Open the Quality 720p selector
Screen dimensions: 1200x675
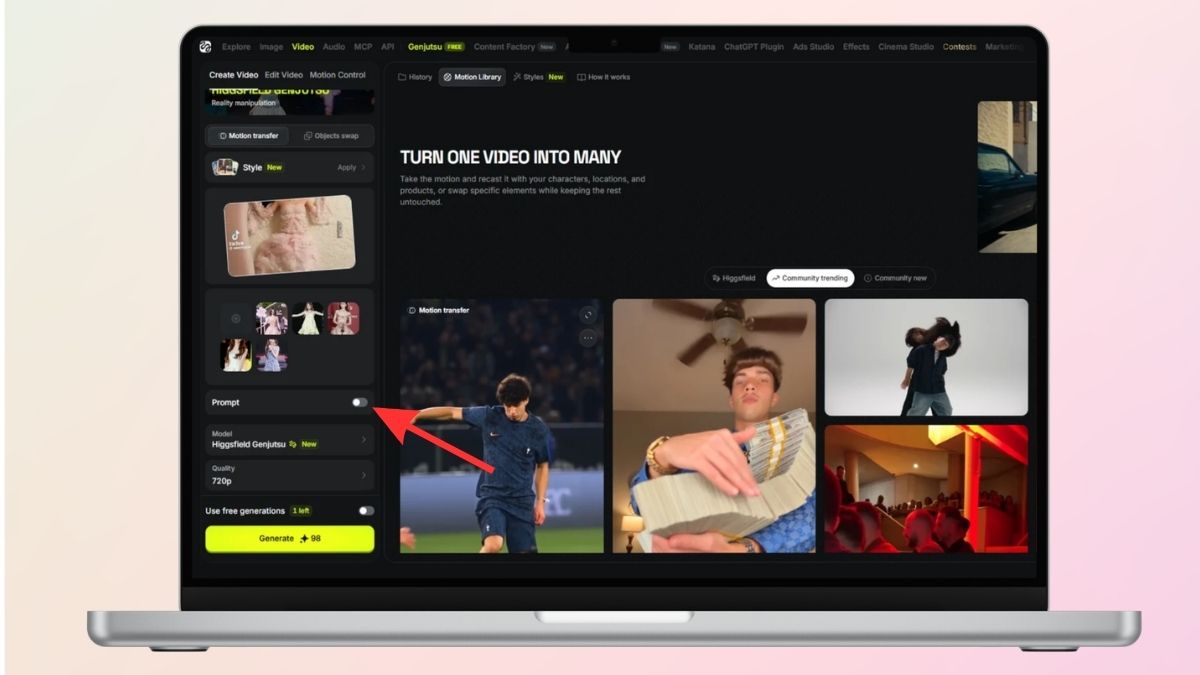tap(290, 475)
